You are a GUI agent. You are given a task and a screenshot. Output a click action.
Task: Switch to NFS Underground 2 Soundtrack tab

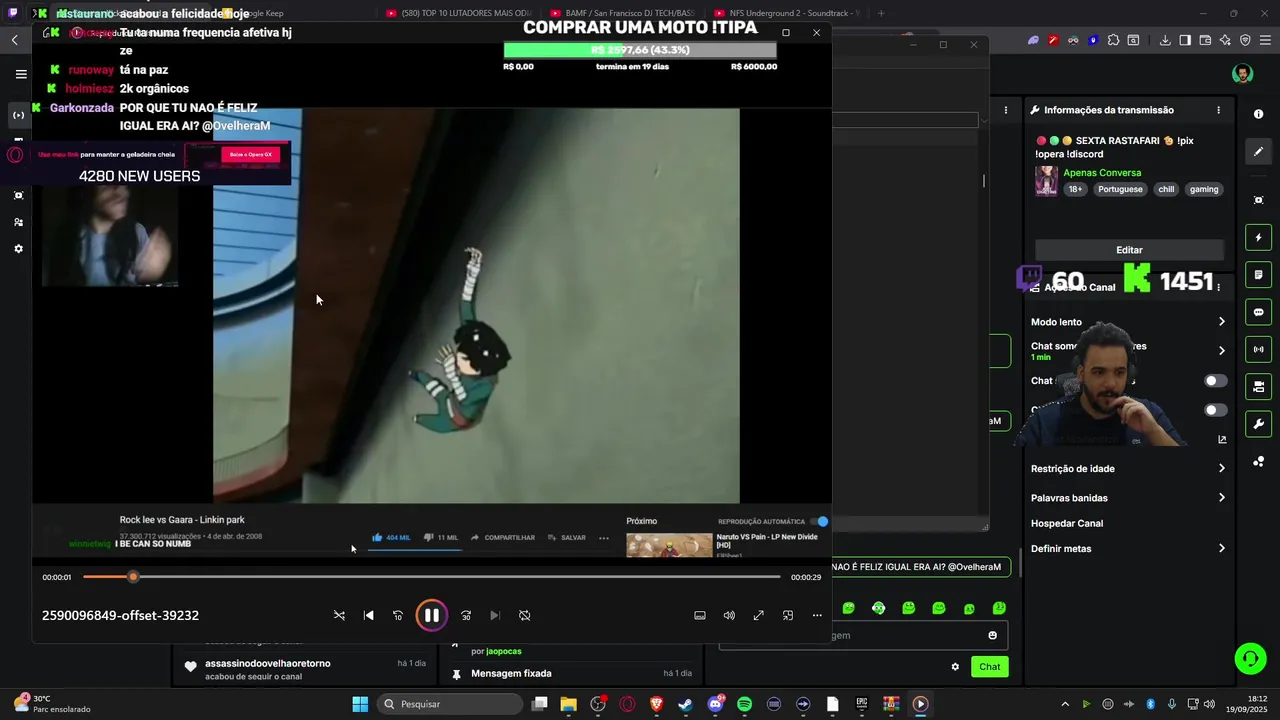pos(786,13)
